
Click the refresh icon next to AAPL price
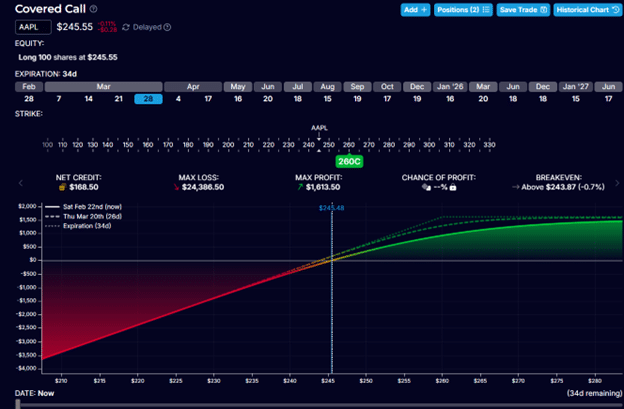[125, 26]
